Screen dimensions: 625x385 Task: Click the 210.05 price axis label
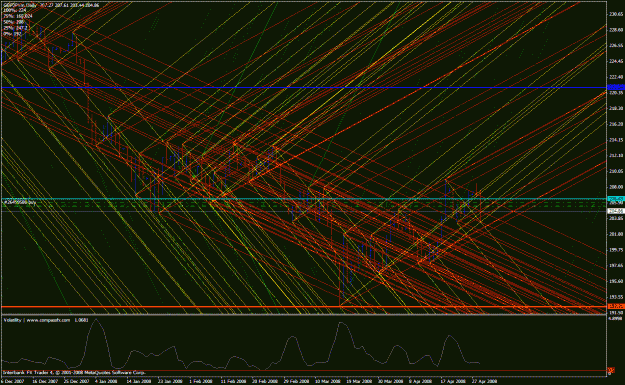[616, 171]
